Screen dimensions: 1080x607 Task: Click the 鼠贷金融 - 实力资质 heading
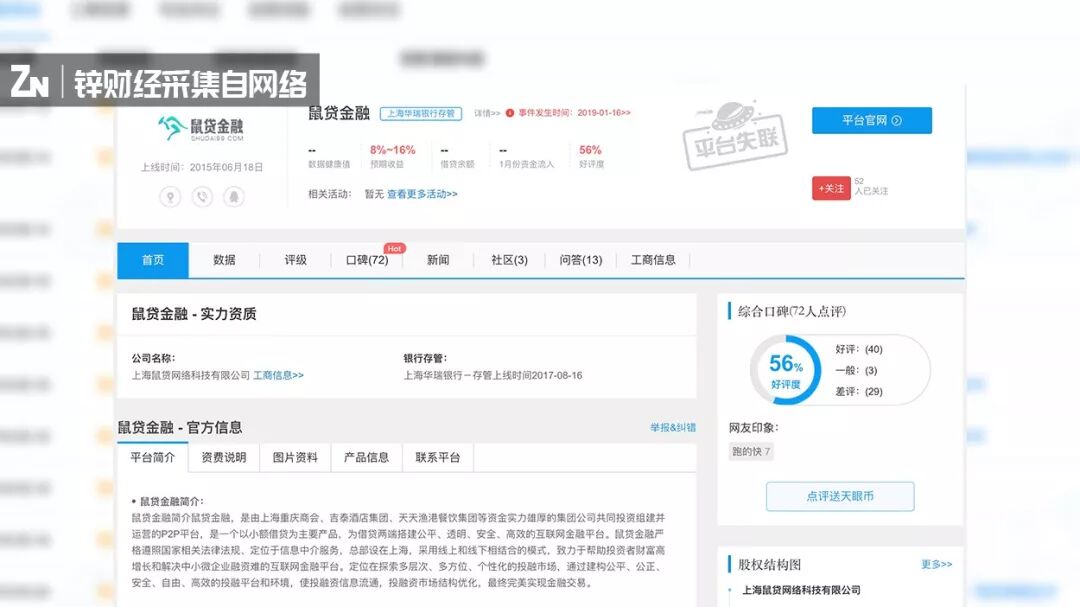[194, 314]
